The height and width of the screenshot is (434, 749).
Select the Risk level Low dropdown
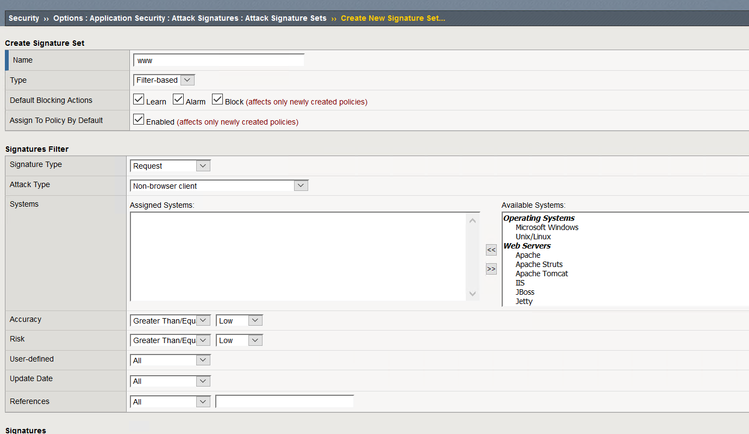pyautogui.click(x=239, y=340)
